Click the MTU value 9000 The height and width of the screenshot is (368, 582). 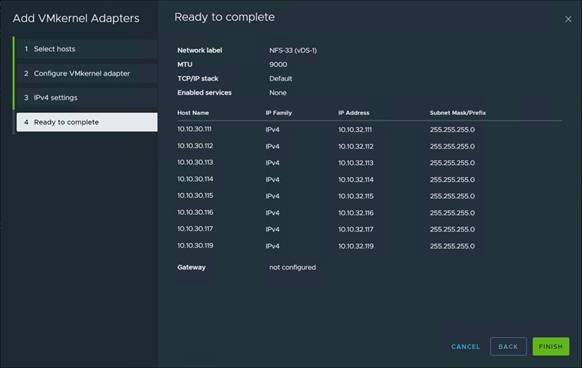[278, 65]
